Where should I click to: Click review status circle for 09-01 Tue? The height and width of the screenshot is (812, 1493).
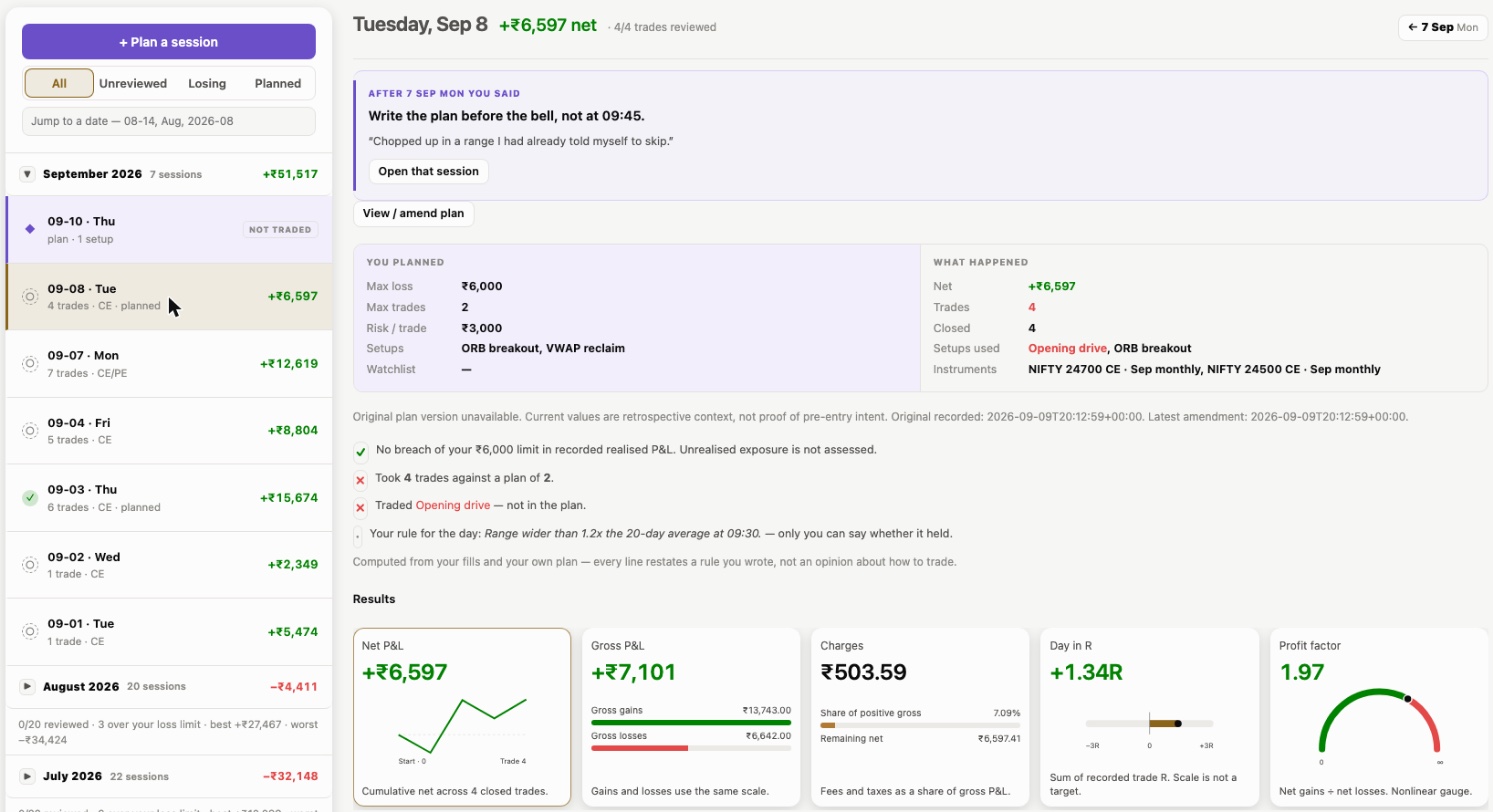point(30,632)
